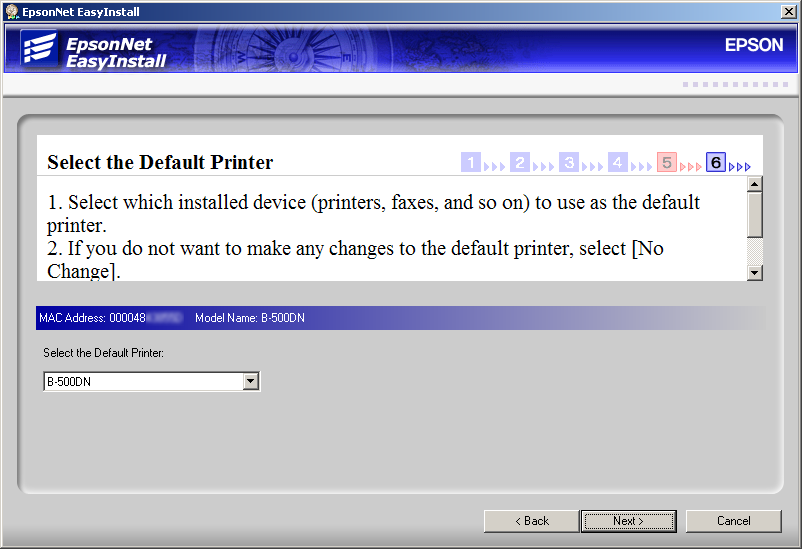The height and width of the screenshot is (549, 802).
Task: Click the EPSON brand logo
Action: (754, 45)
